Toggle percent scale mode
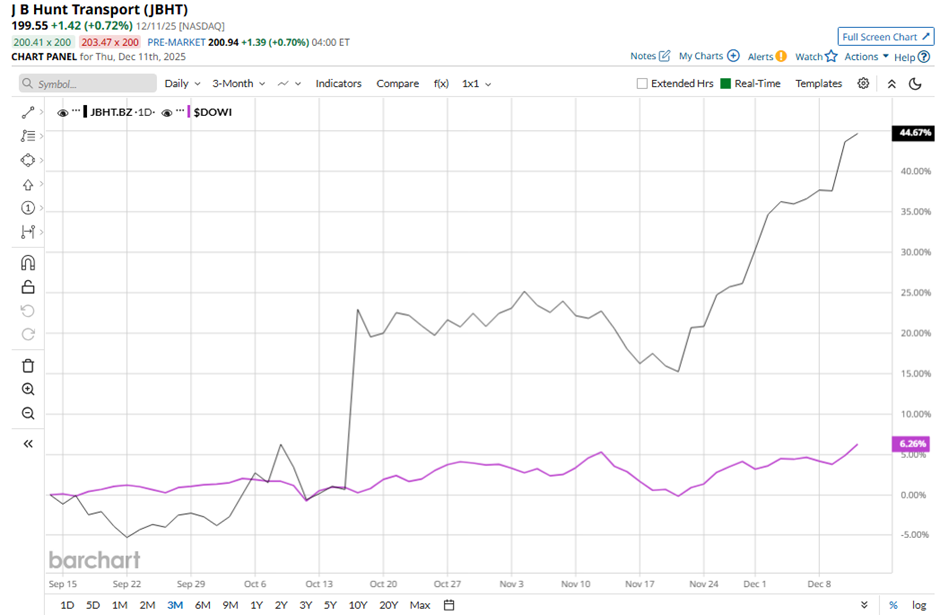Viewport: 940px width, 615px height. point(893,605)
